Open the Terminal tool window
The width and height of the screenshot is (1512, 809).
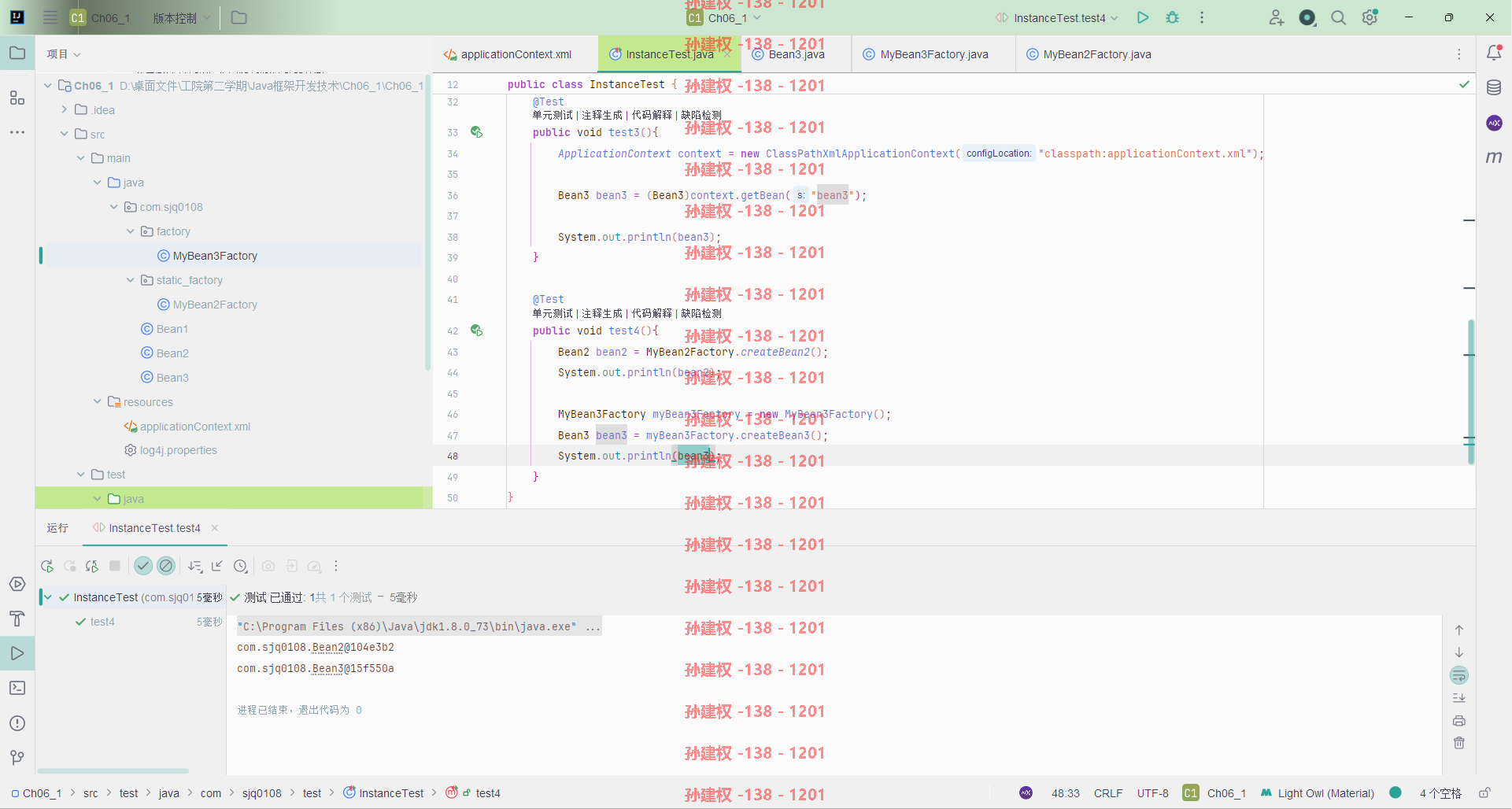(17, 688)
